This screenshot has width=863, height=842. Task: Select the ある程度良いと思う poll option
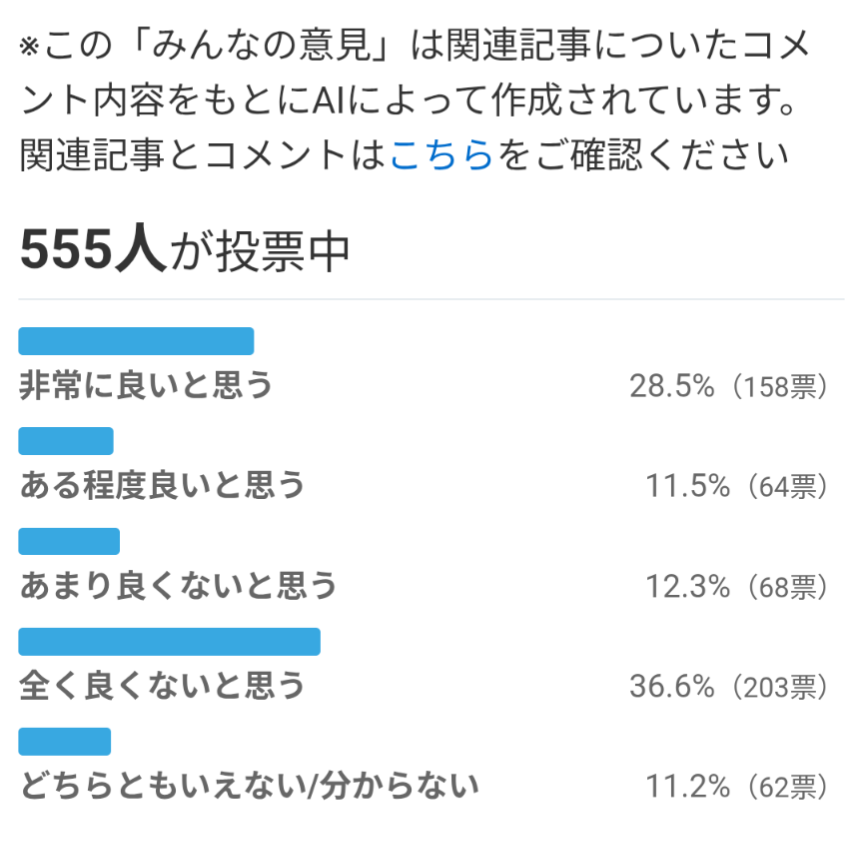pos(162,485)
